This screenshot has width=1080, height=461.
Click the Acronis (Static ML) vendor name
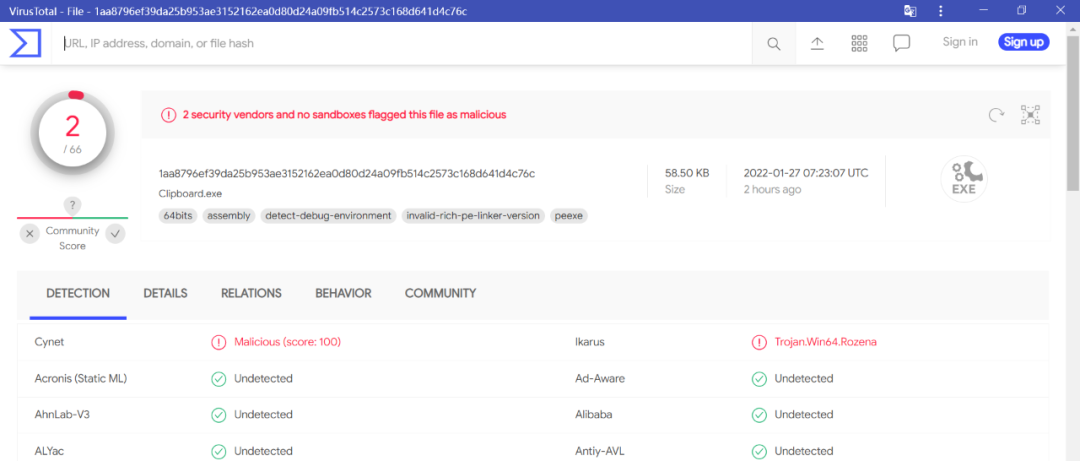(81, 378)
